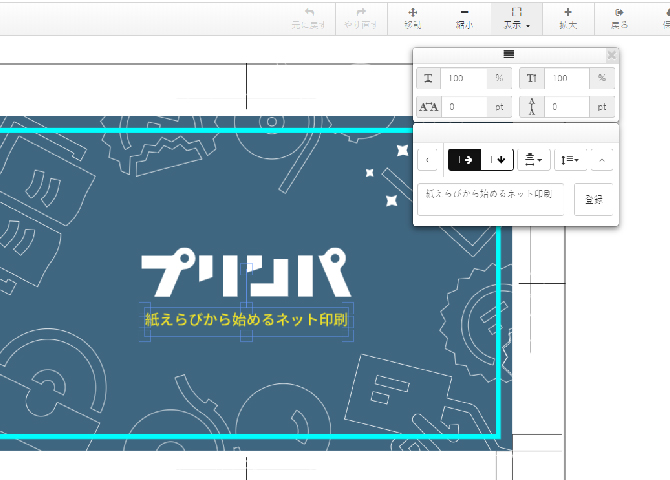Select the 移動 move tool
The image size is (670, 480).
click(413, 19)
